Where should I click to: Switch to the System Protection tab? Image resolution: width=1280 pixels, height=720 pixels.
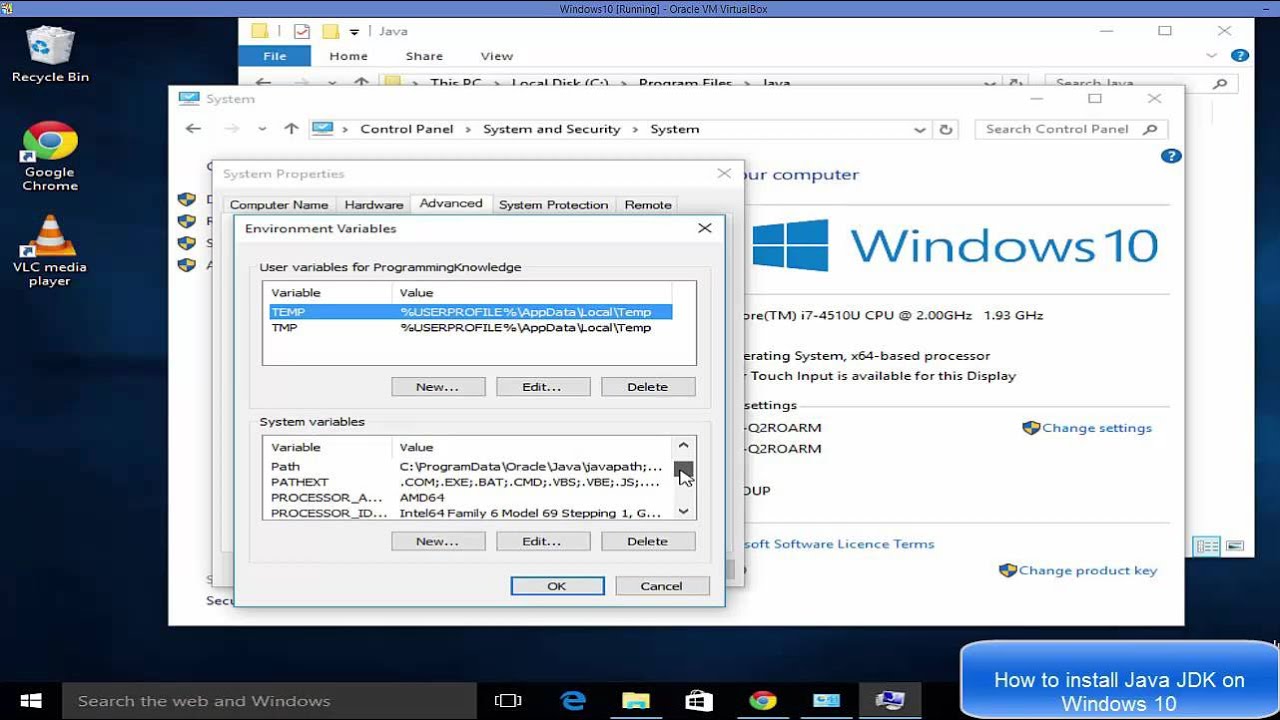[553, 205]
